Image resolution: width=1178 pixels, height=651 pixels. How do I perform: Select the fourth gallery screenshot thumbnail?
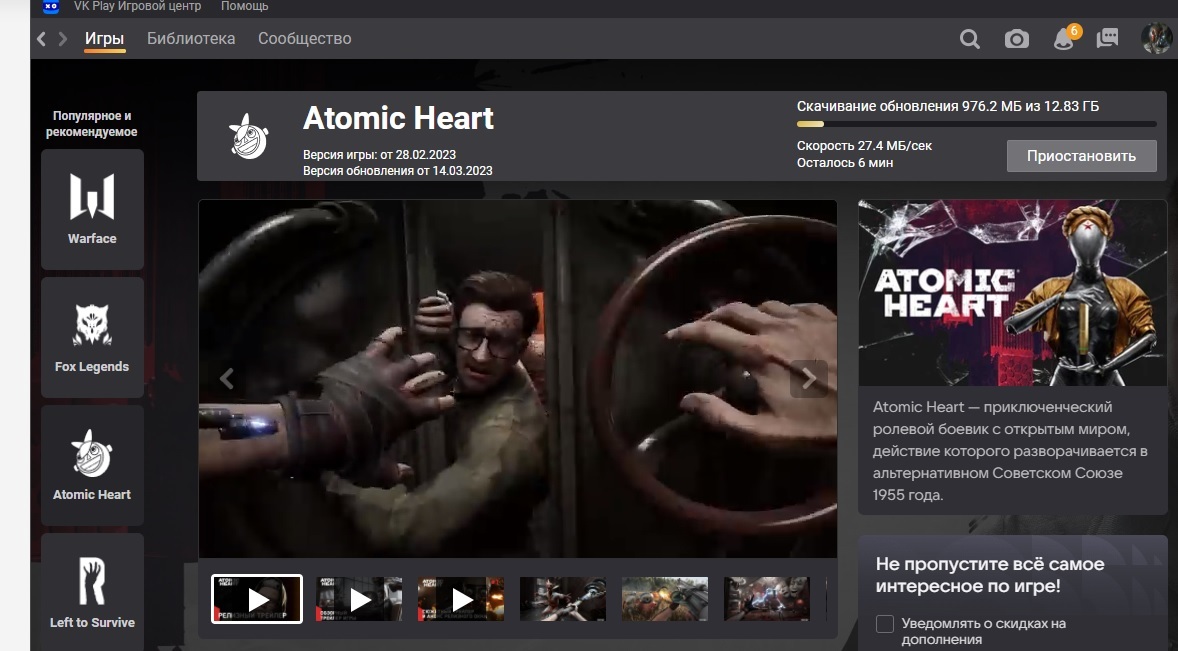click(563, 599)
